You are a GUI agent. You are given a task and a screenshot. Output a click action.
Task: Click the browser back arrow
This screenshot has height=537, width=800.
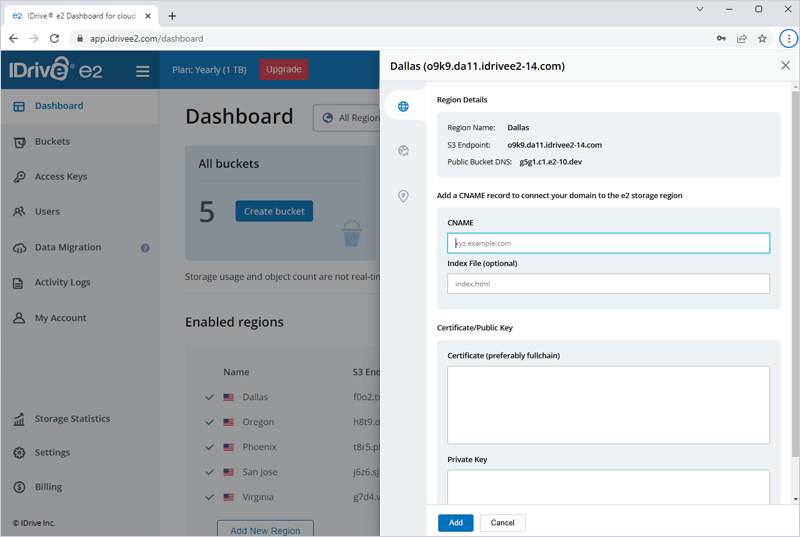[x=14, y=39]
